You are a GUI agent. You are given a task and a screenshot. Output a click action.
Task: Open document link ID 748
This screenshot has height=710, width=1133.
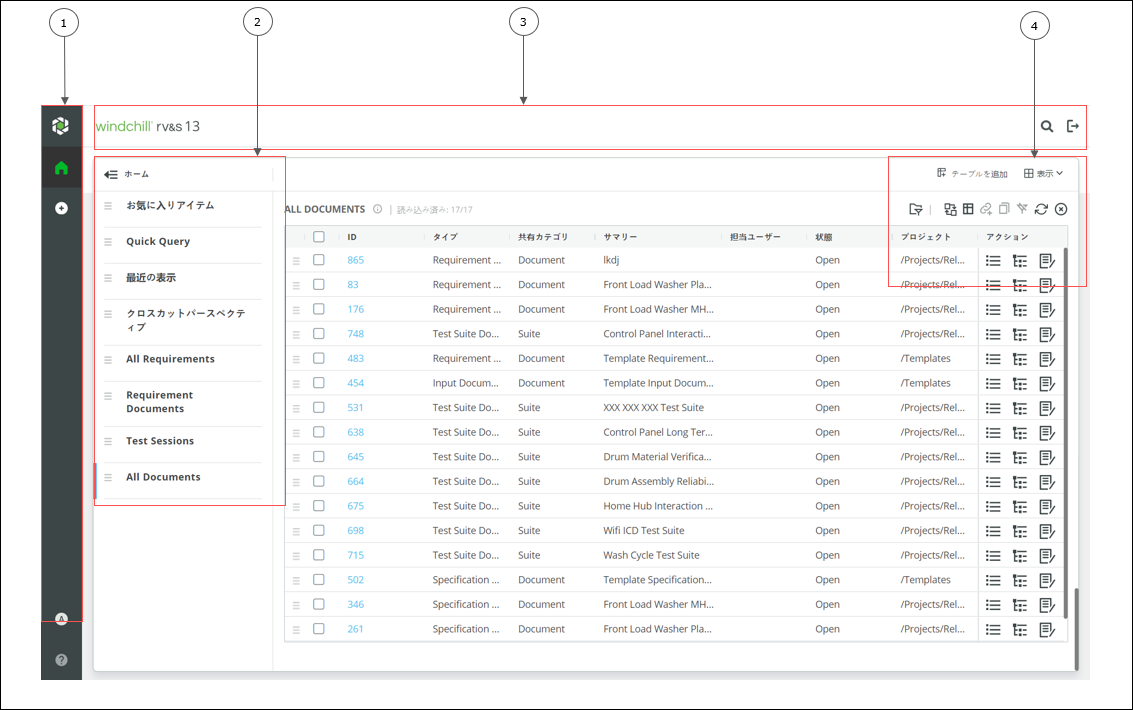pos(356,334)
